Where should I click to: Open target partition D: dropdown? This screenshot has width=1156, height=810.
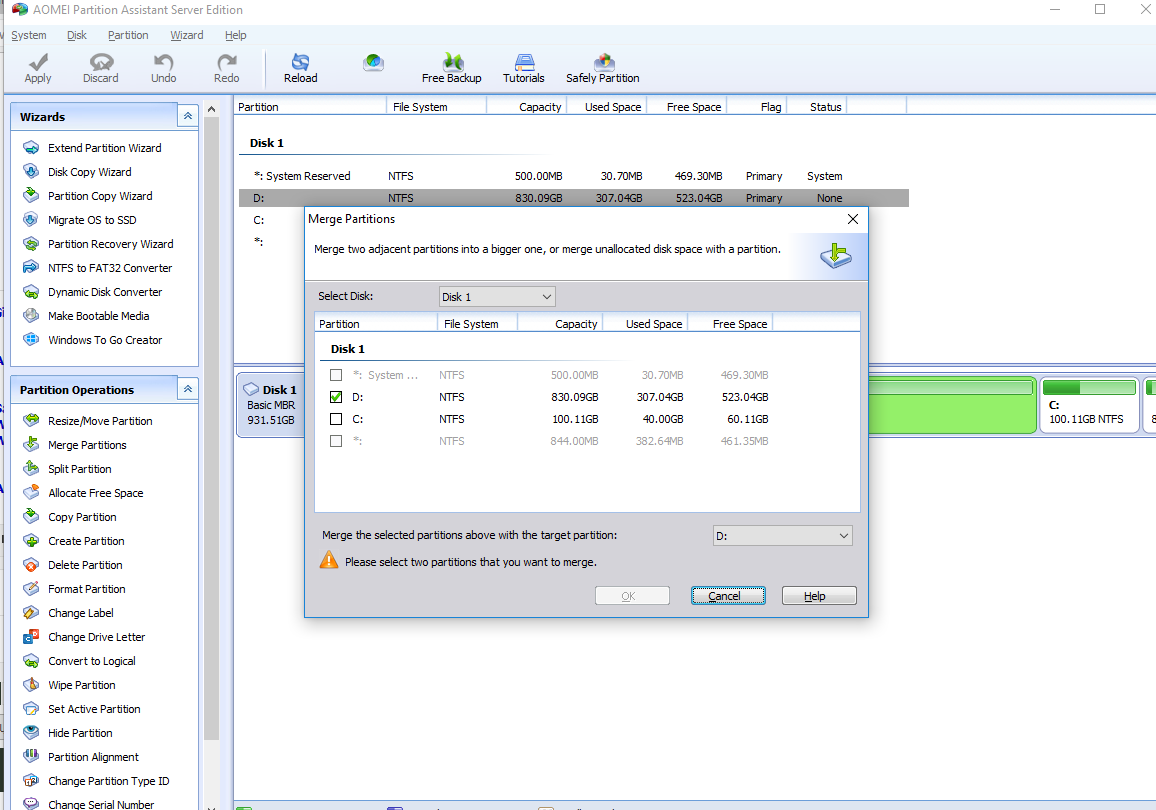click(782, 536)
